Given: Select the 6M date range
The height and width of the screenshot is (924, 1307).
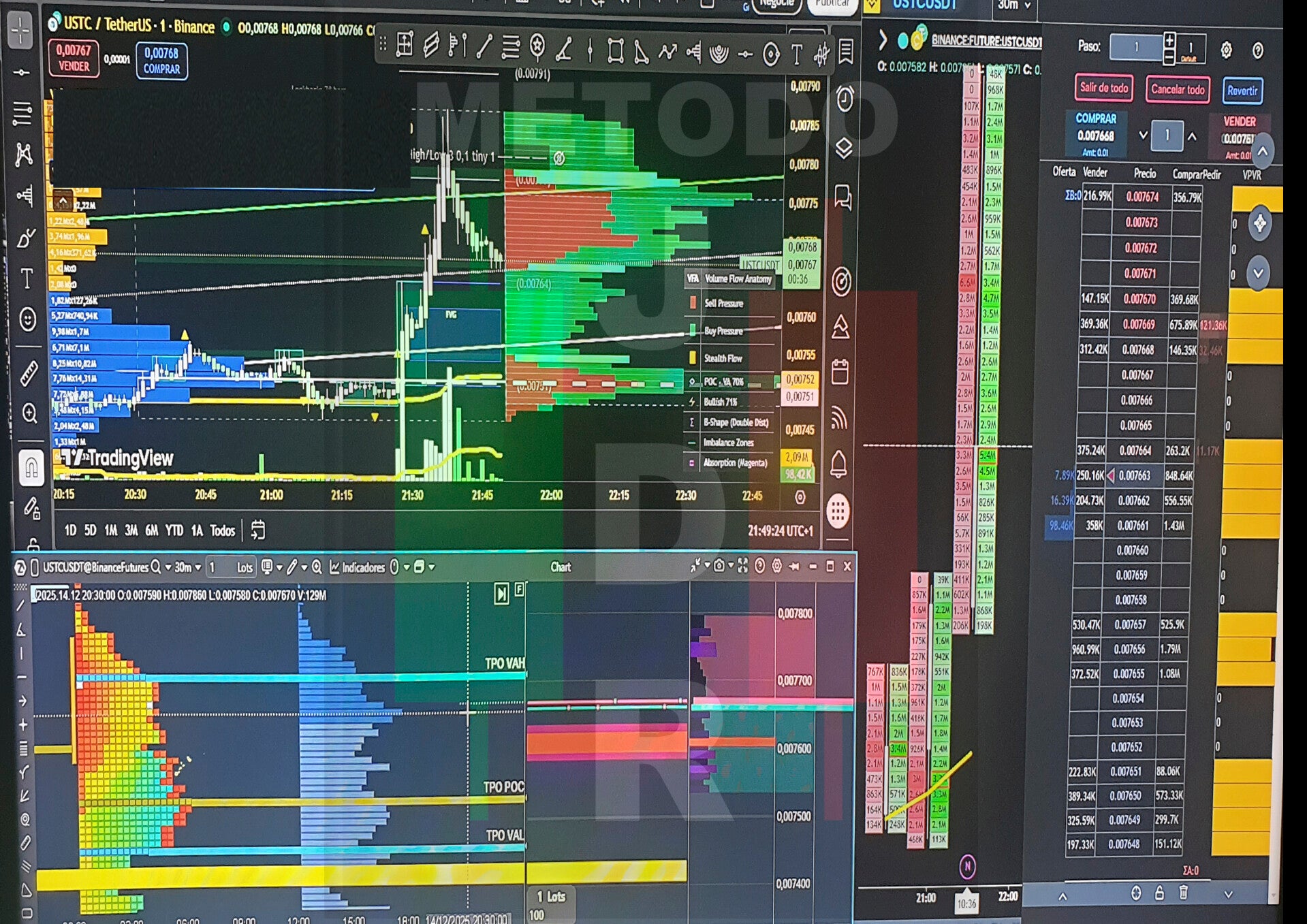Looking at the screenshot, I should (x=152, y=530).
